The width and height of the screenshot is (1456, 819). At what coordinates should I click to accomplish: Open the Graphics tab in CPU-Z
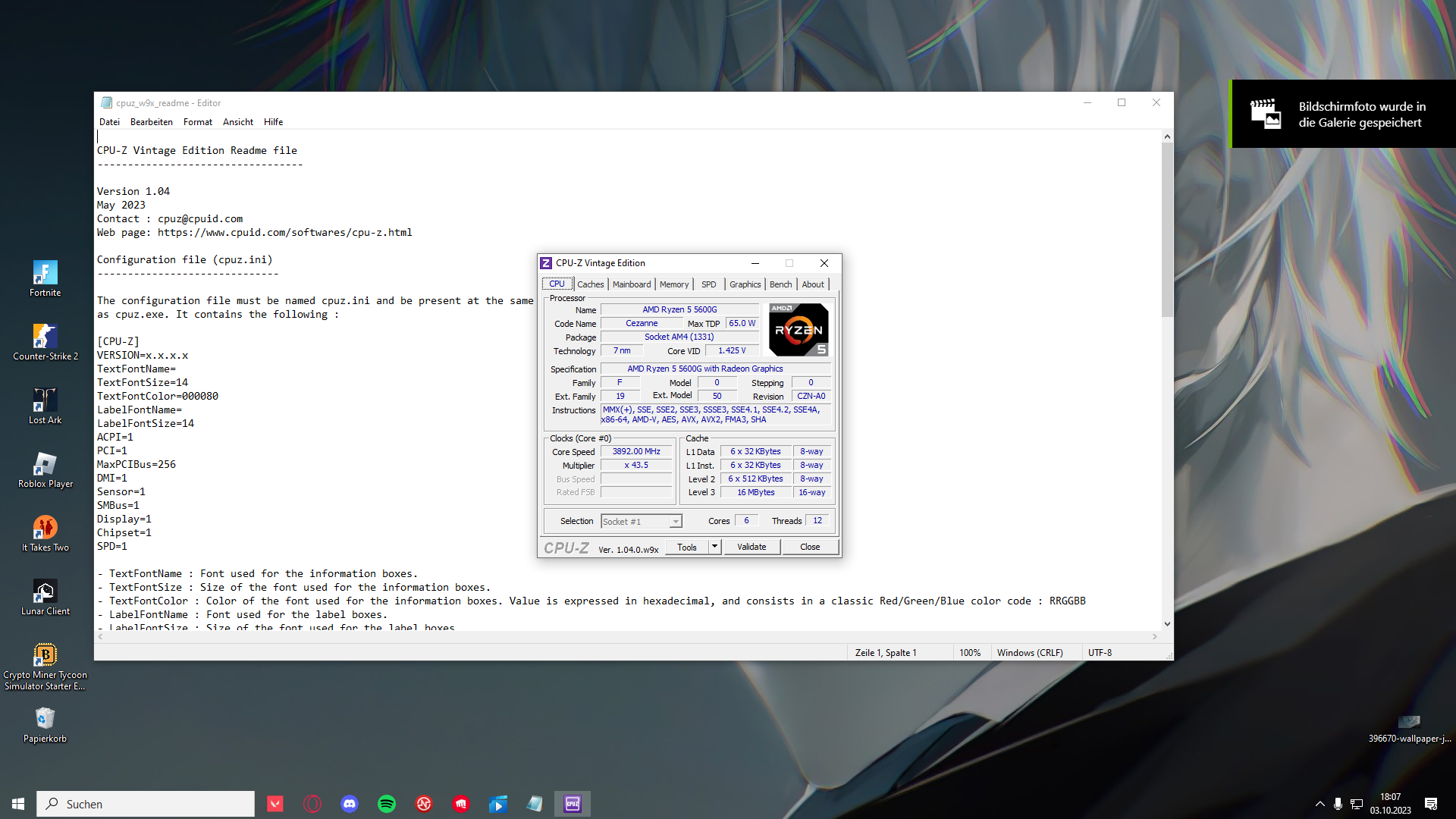pyautogui.click(x=745, y=284)
